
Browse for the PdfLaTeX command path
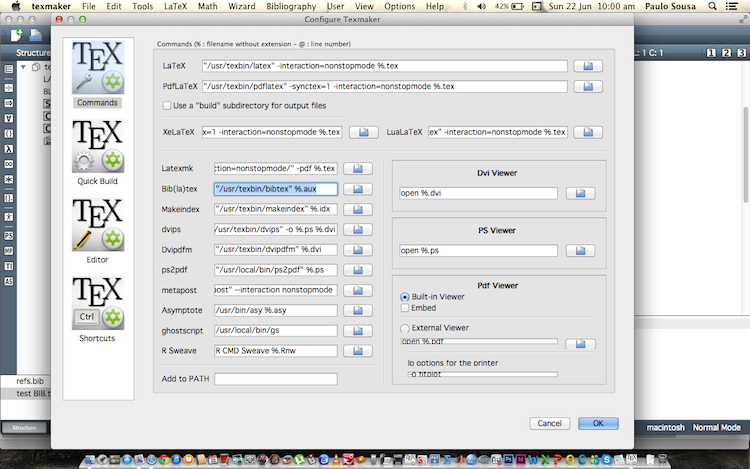pyautogui.click(x=588, y=87)
